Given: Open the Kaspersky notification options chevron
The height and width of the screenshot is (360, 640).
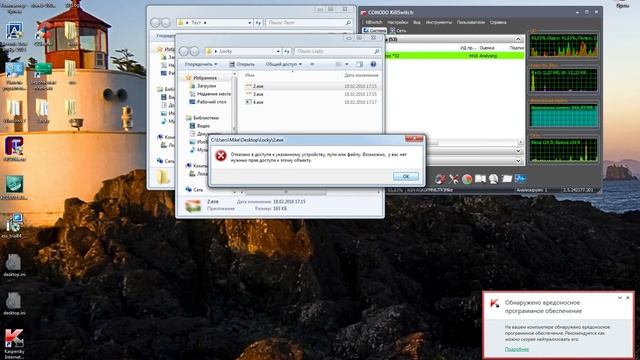Looking at the screenshot, I should 620,298.
